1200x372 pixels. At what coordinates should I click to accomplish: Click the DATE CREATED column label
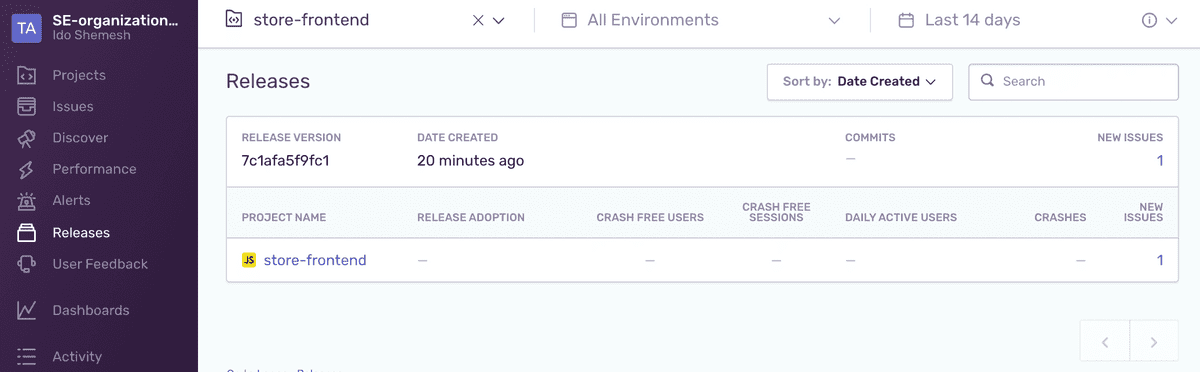tap(457, 137)
